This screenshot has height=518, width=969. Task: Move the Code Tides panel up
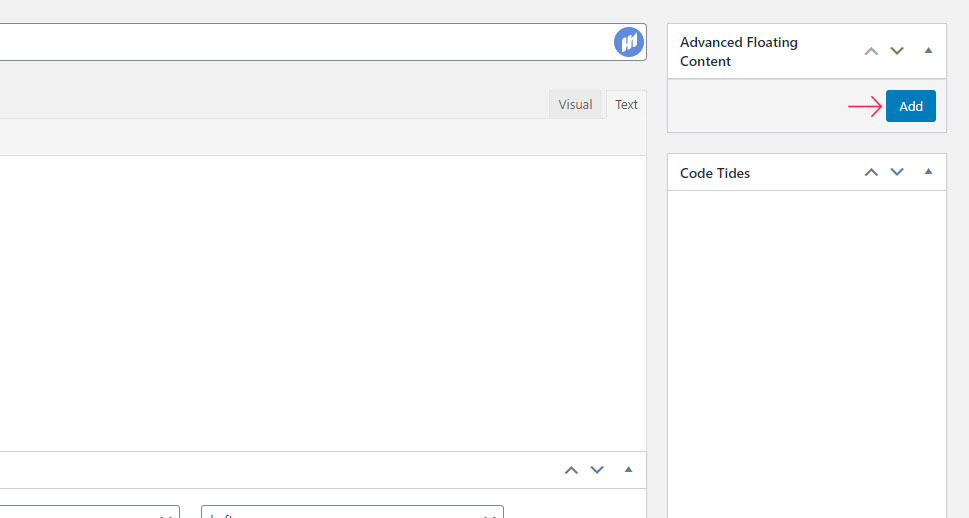[871, 172]
